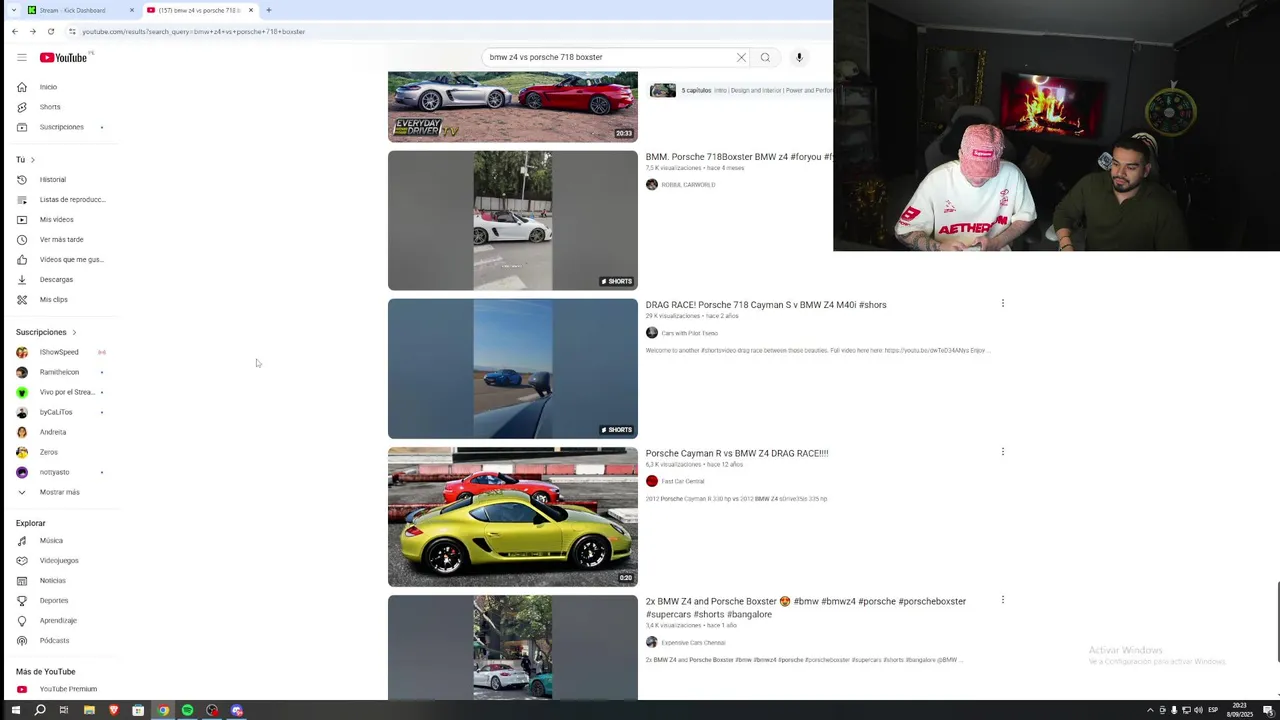Open Aprendizaje under Explorar

[x=60, y=621]
